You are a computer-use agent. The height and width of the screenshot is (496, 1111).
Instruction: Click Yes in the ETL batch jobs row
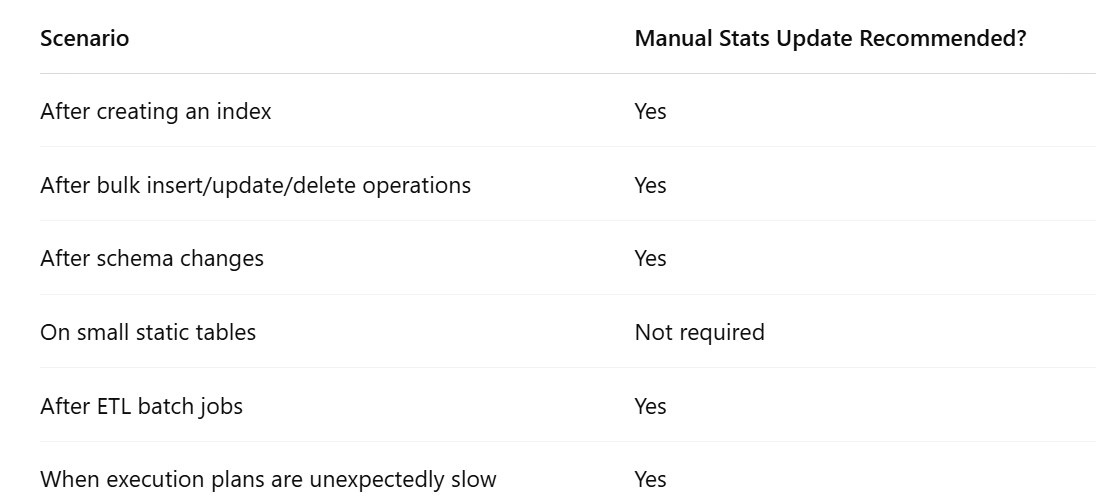click(650, 406)
